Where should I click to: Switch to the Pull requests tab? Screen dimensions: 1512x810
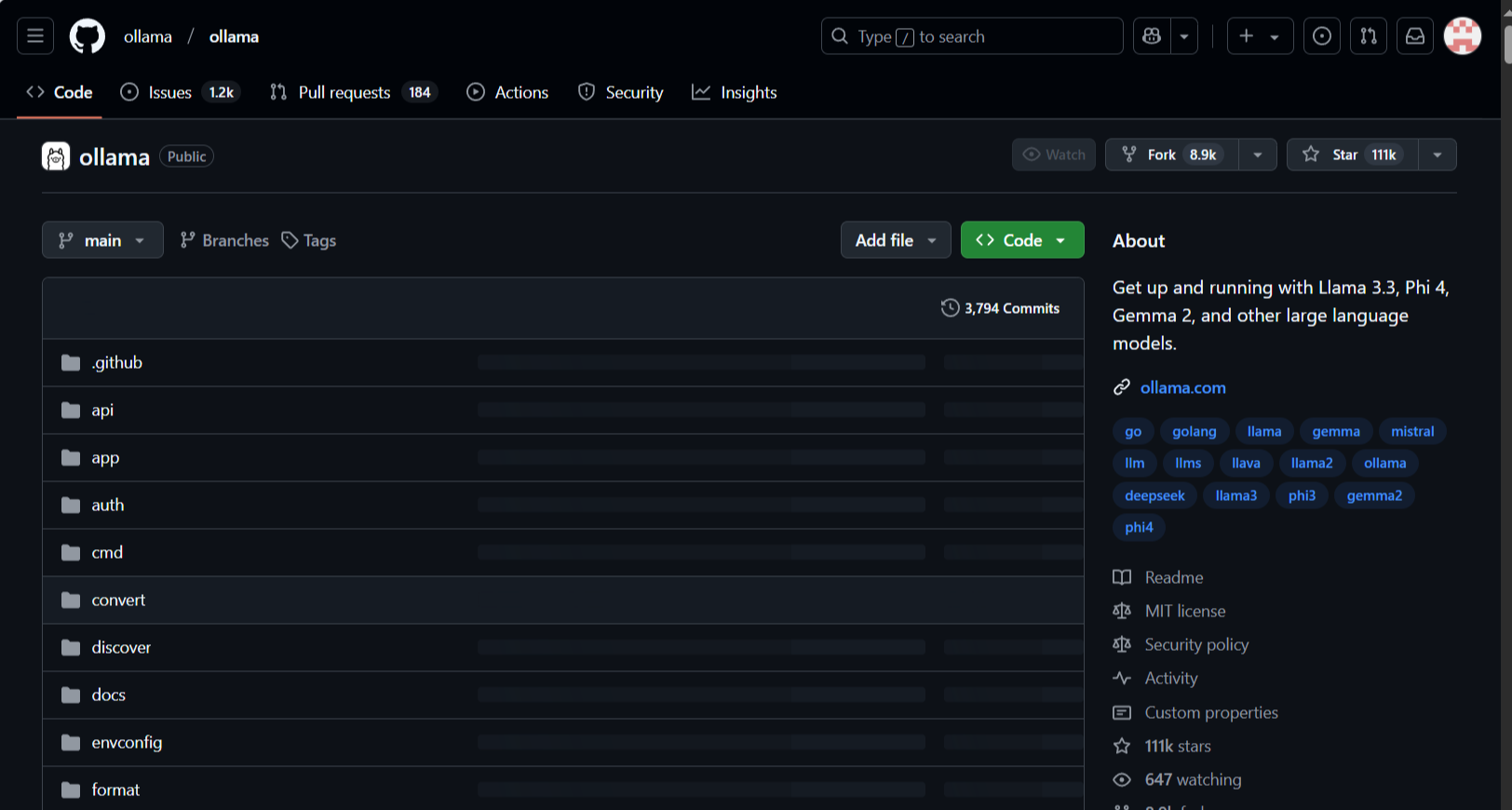354,92
